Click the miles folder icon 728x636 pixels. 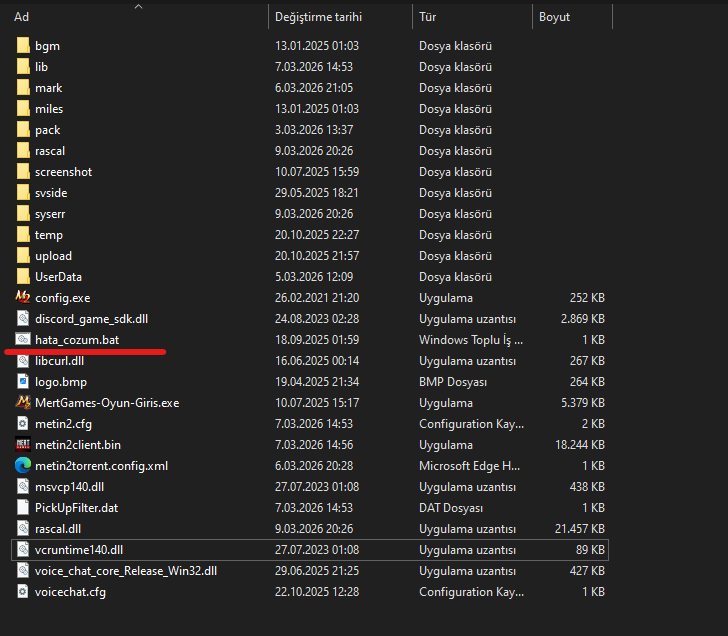click(23, 109)
